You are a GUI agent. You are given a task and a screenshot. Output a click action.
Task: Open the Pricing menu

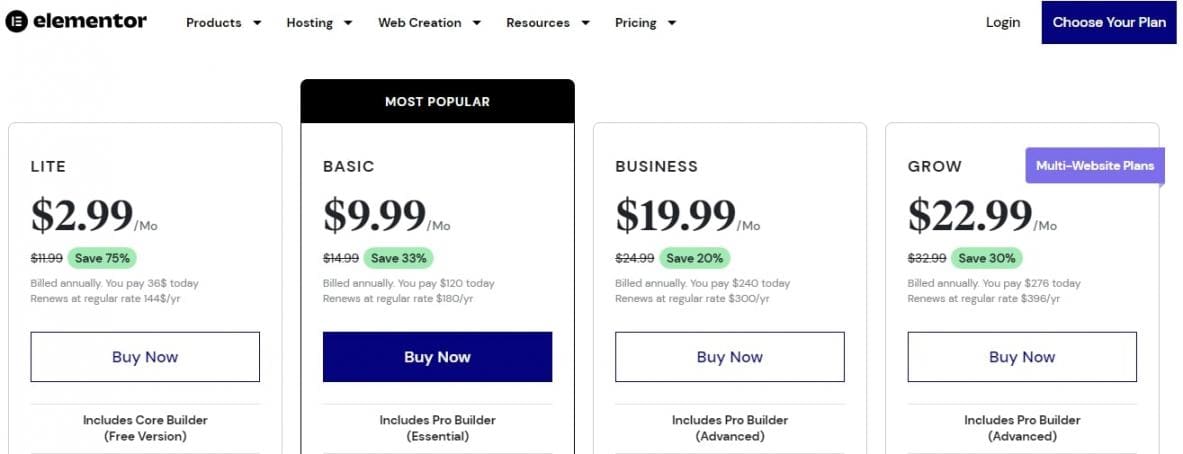click(636, 23)
